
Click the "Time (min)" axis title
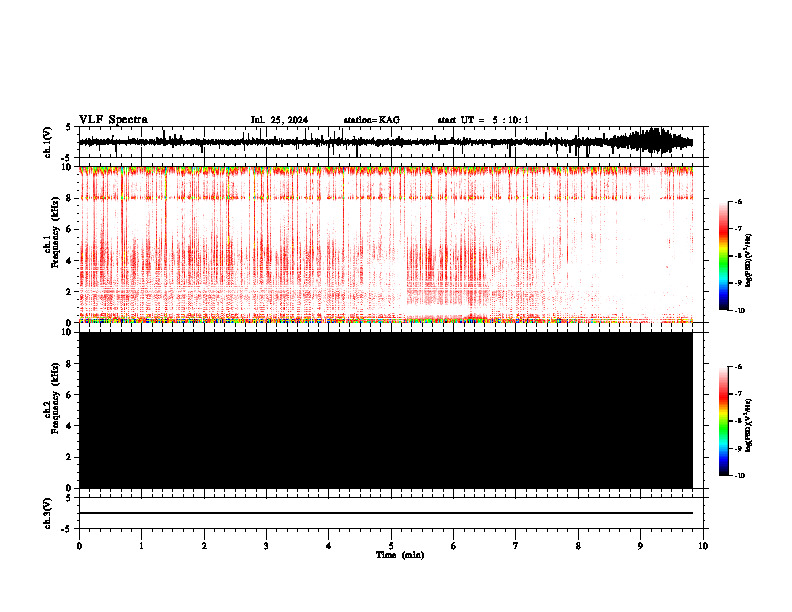pos(400,555)
